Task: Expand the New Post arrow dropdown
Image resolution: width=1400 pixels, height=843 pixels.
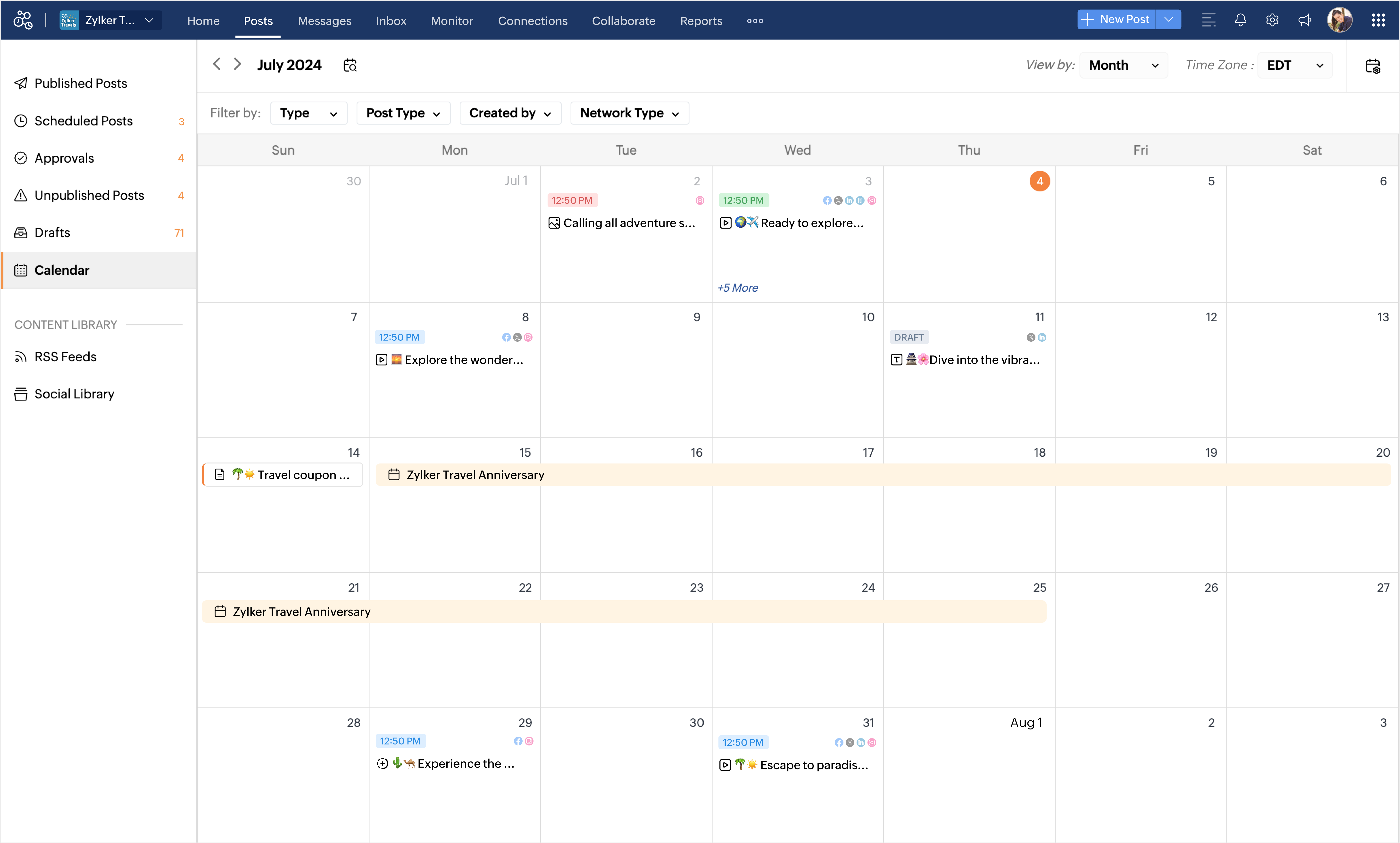Action: (1168, 20)
